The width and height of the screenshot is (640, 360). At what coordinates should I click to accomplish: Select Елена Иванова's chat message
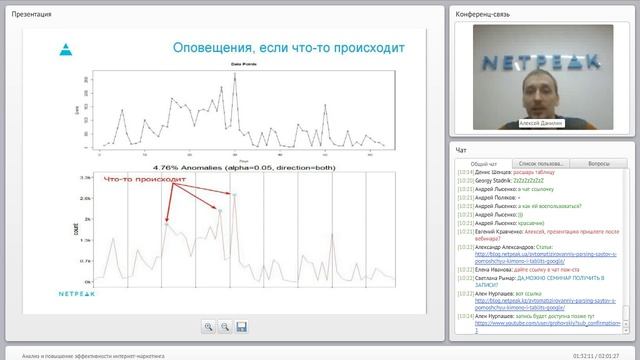pos(518,270)
